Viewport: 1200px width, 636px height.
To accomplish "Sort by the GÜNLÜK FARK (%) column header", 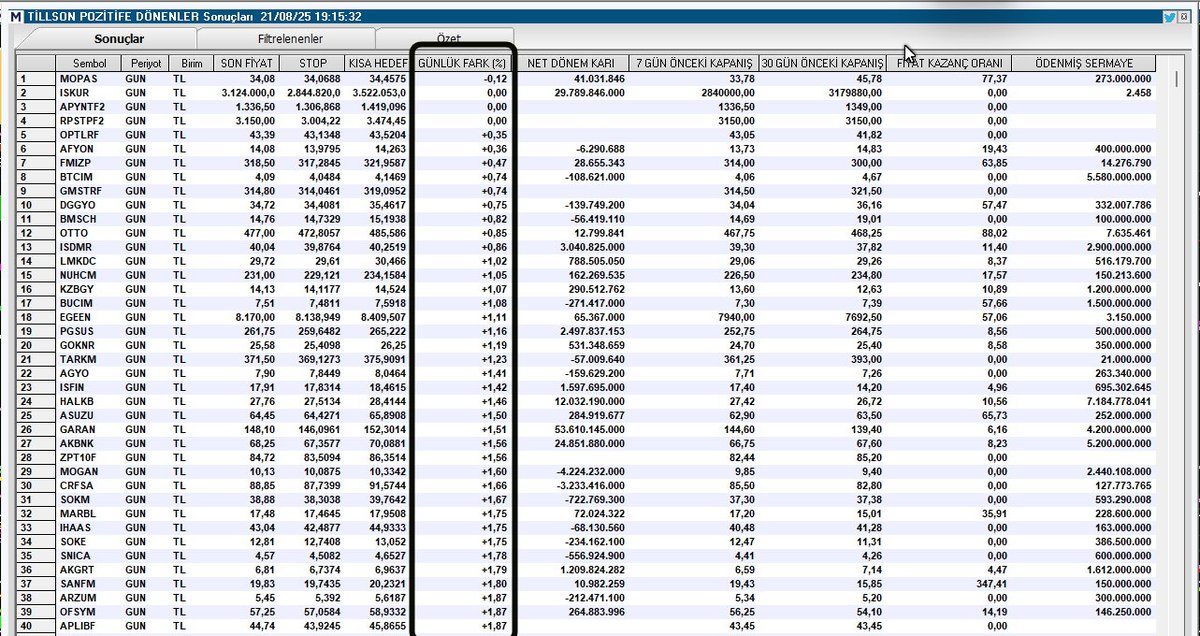I will [463, 61].
